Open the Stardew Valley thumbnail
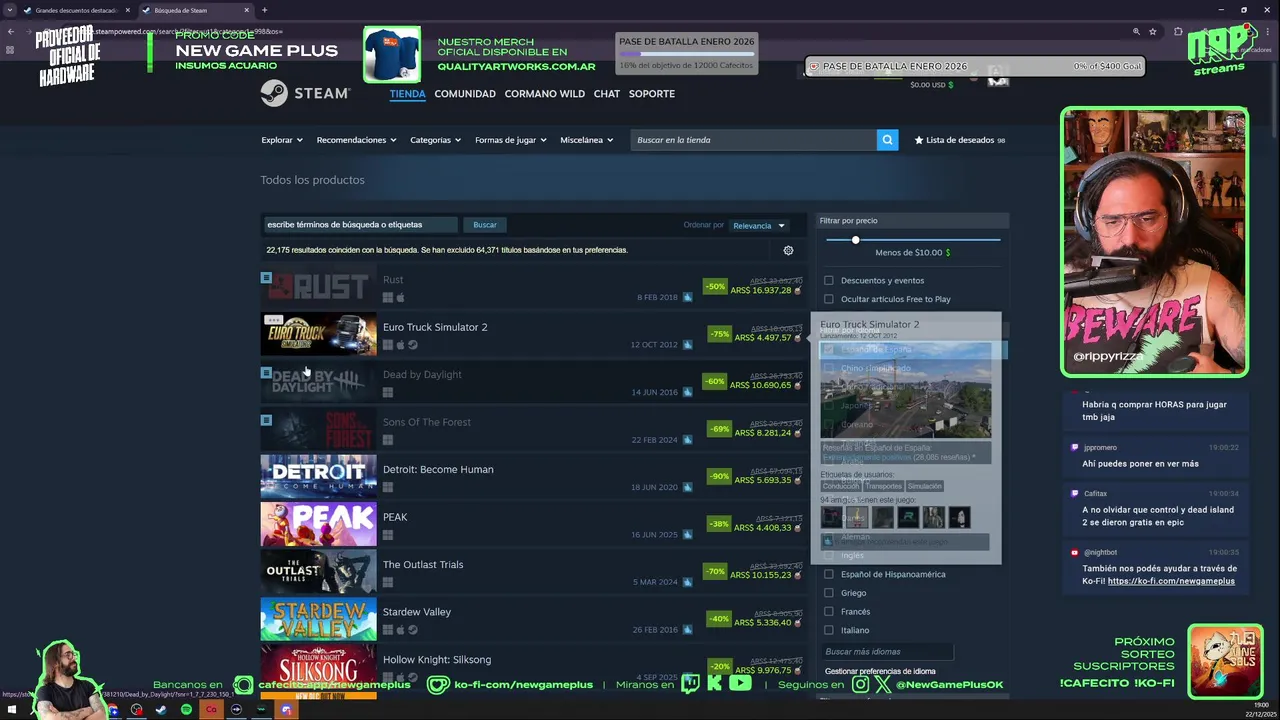Image resolution: width=1280 pixels, height=720 pixels. pos(318,620)
